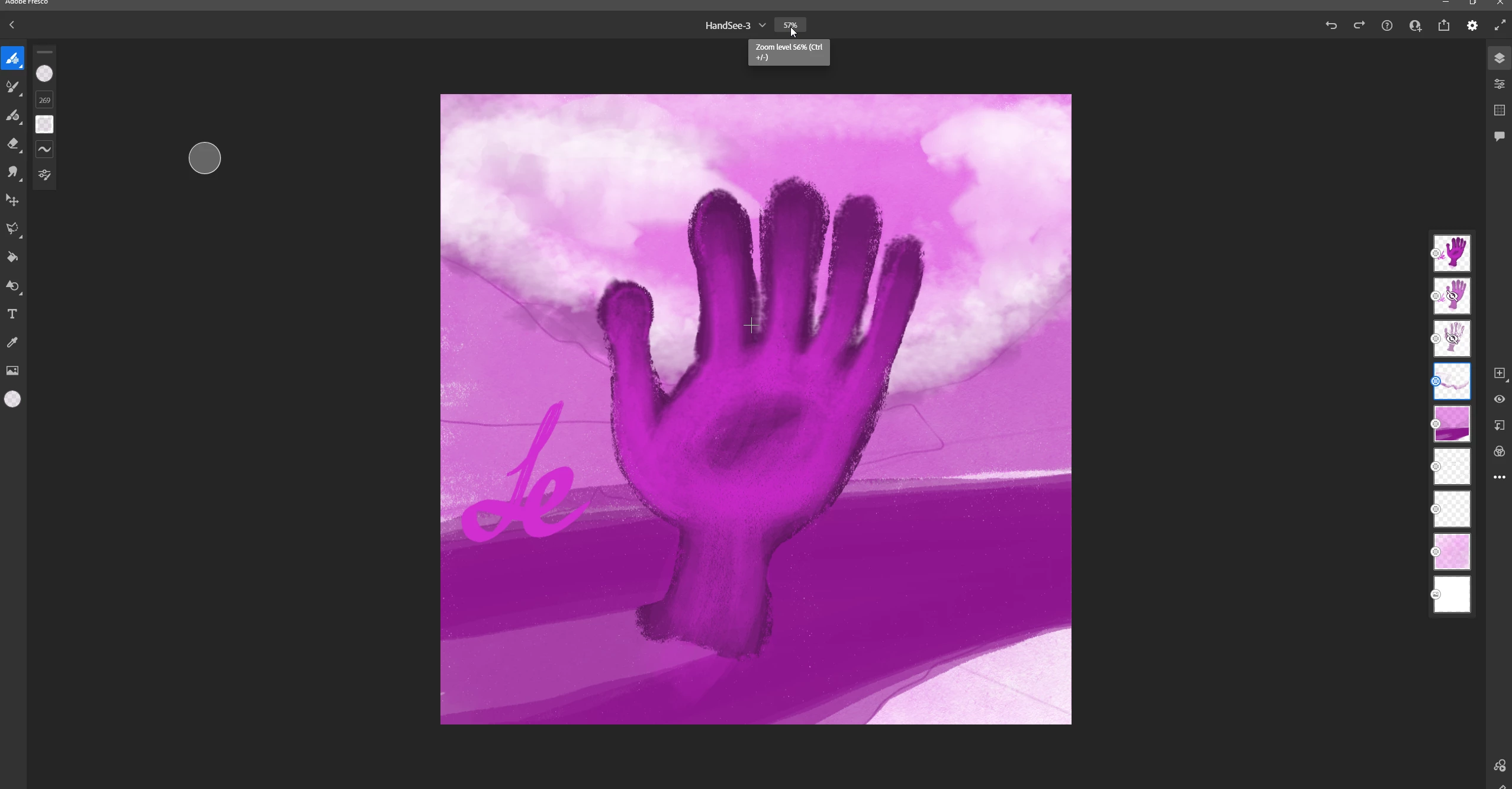
Task: Toggle visibility of the second hand layer
Action: point(1452,296)
